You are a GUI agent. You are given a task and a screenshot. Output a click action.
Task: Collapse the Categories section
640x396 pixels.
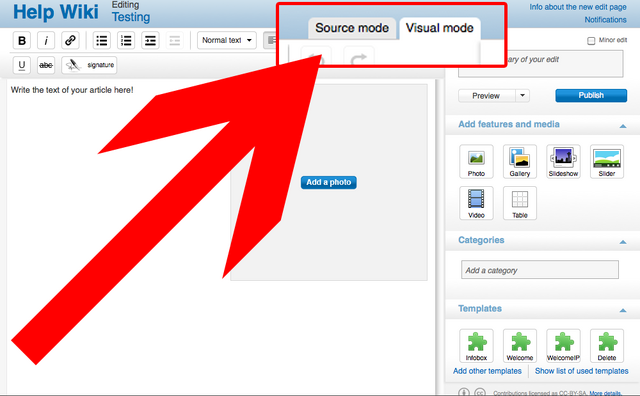pos(623,242)
